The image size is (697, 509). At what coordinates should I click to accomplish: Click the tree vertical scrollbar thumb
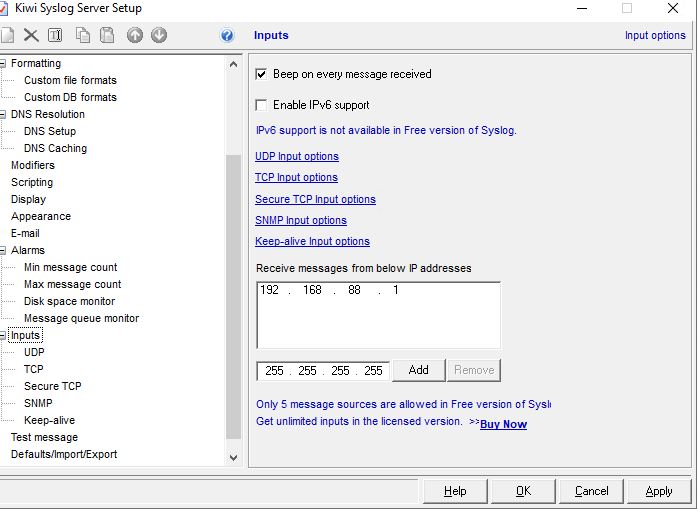click(233, 297)
